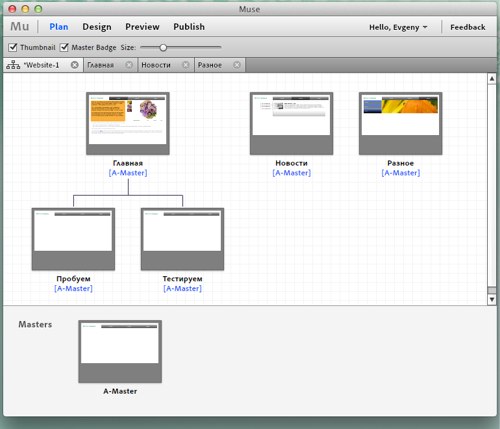Click the Size: label
This screenshot has height=429, width=500.
click(x=128, y=47)
